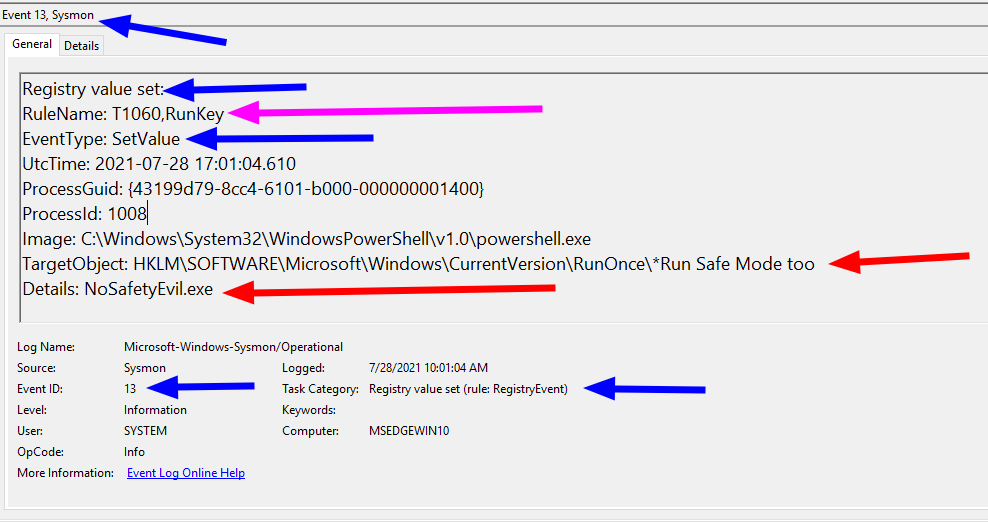Select the TargetObject RunOnce registry path
The width and height of the screenshot is (988, 523).
[x=418, y=264]
